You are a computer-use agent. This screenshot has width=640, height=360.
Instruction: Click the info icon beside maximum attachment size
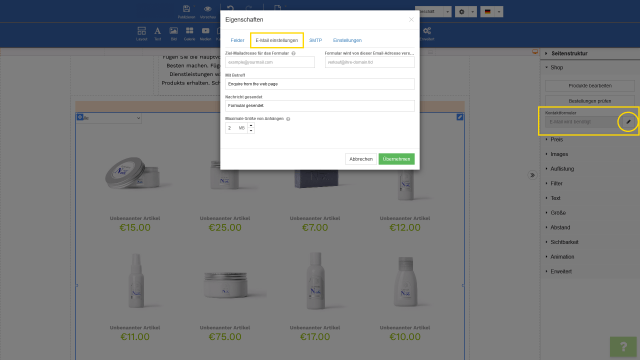point(288,119)
